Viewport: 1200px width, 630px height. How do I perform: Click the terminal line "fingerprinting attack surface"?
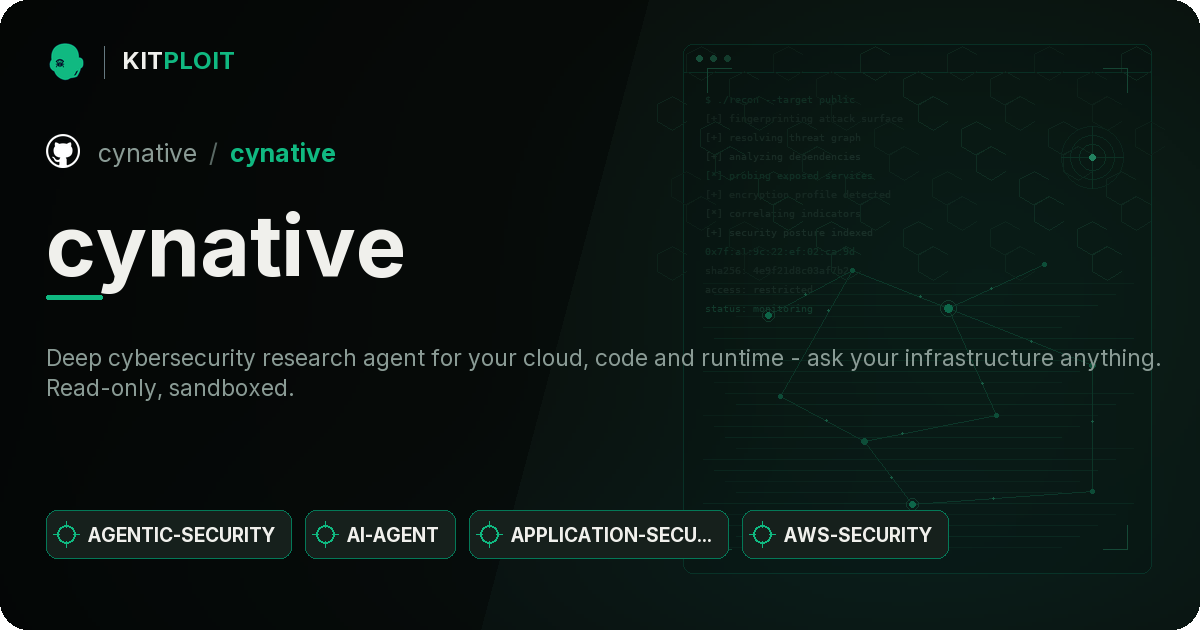[x=803, y=119]
